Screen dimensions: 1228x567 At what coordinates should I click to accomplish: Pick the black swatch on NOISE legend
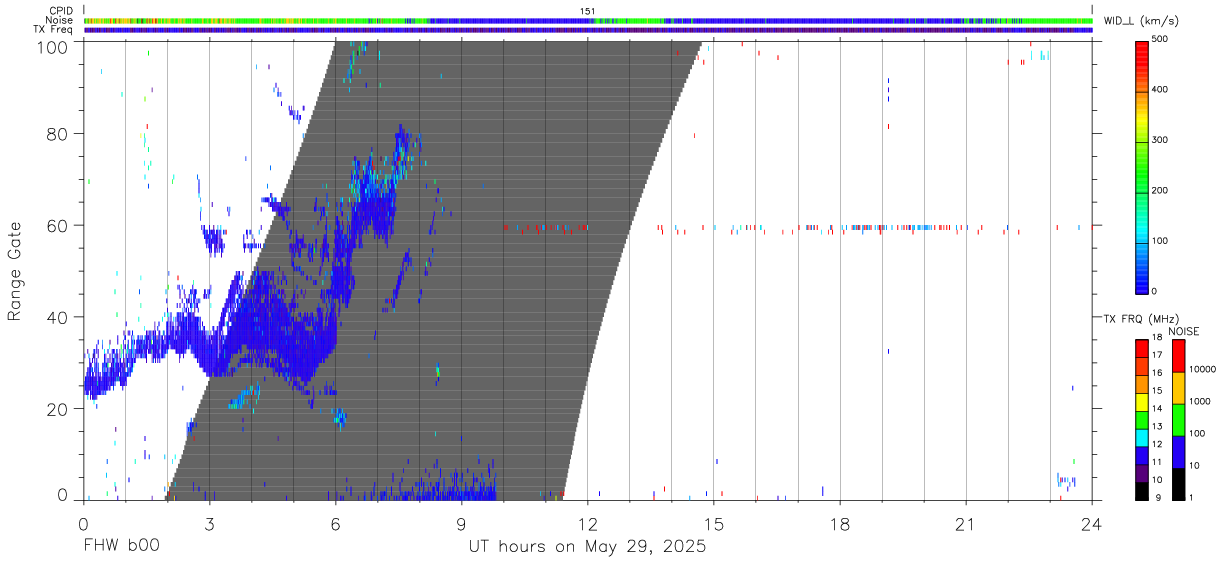click(1178, 483)
